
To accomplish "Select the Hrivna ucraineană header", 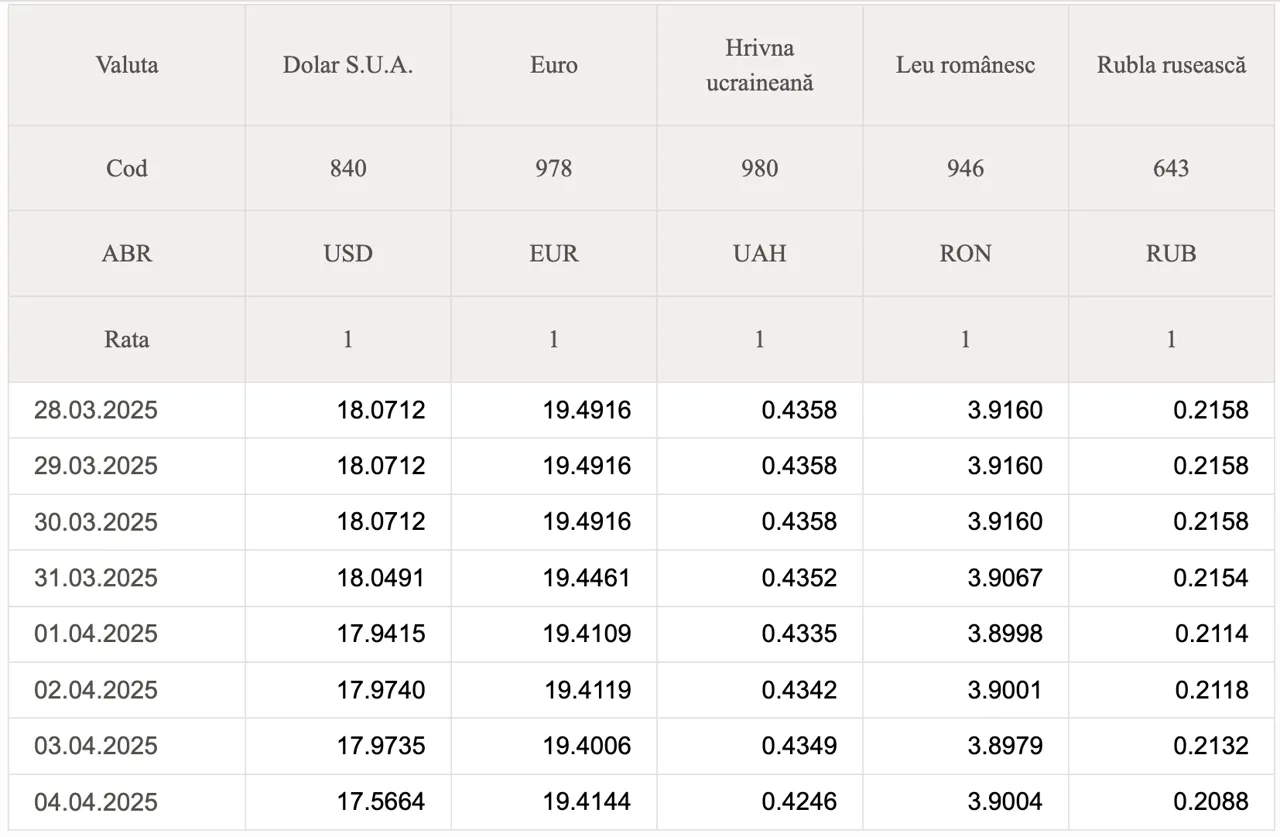I will [x=760, y=65].
